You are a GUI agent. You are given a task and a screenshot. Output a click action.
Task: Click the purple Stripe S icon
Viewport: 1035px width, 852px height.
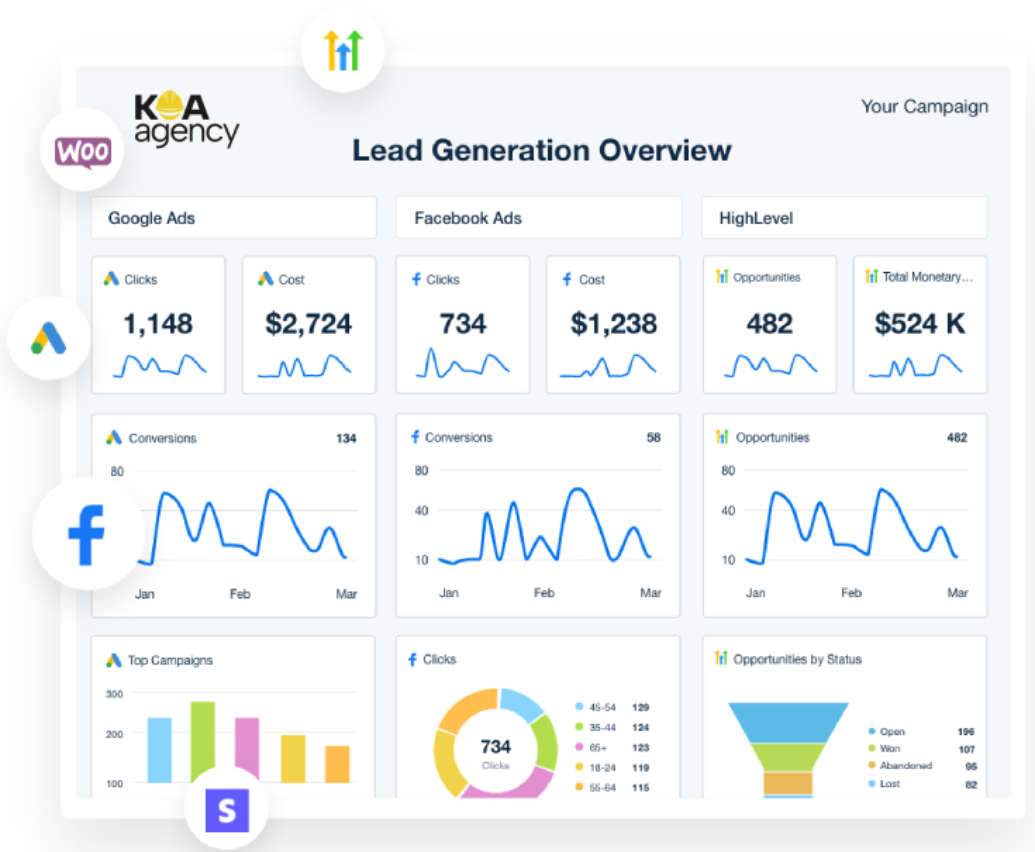227,810
